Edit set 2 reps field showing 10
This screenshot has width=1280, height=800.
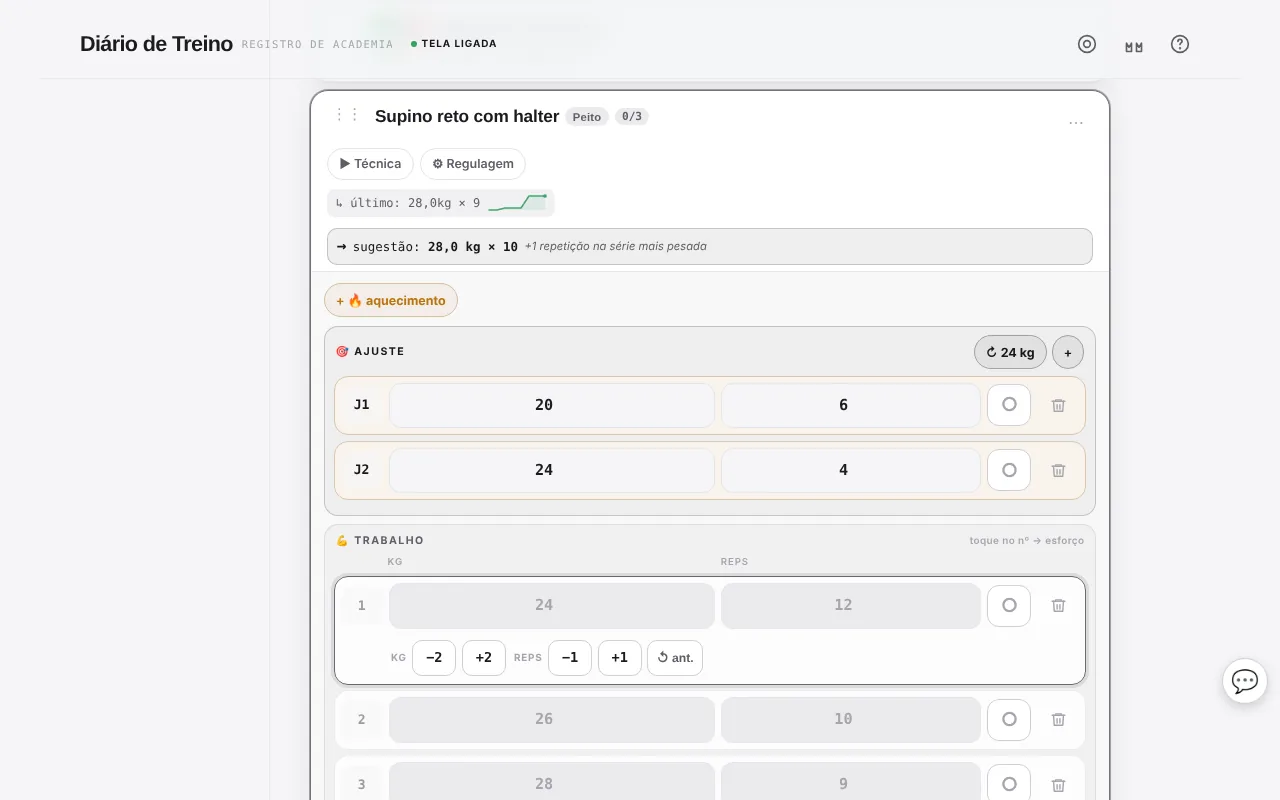coord(851,719)
